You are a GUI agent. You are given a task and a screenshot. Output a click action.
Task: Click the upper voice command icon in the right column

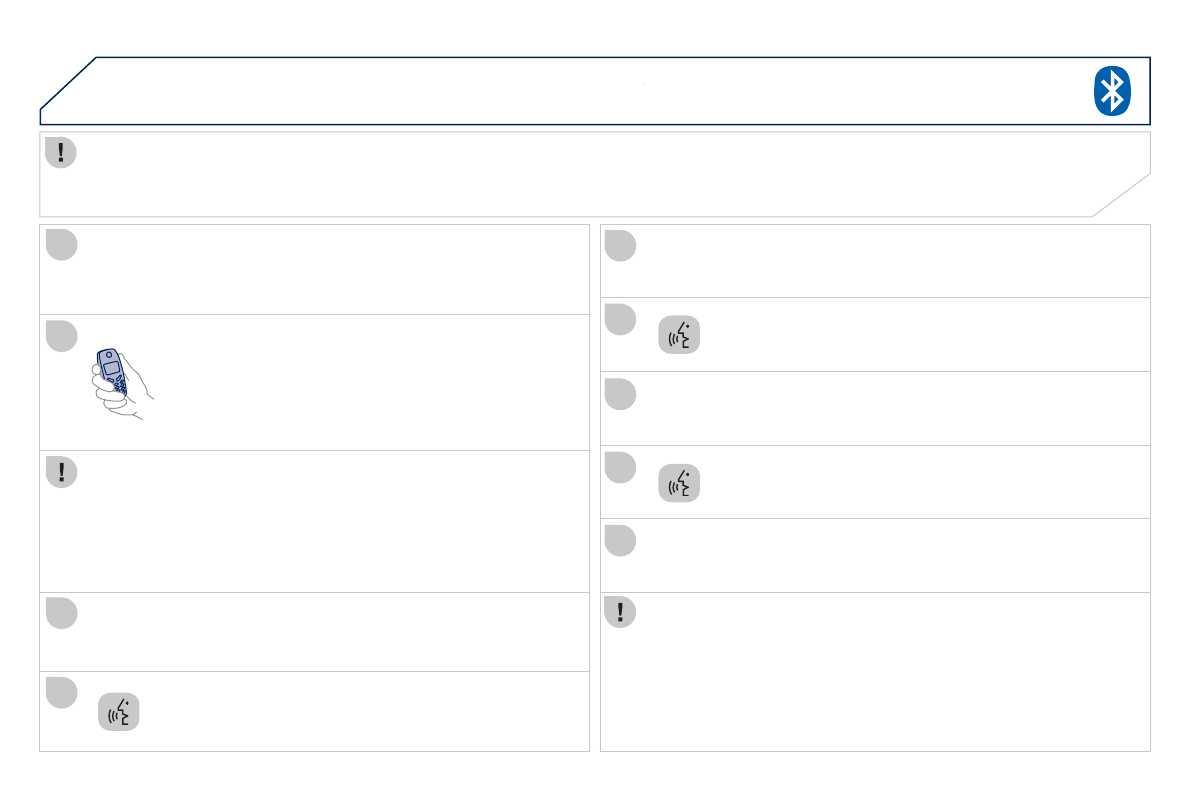point(679,336)
